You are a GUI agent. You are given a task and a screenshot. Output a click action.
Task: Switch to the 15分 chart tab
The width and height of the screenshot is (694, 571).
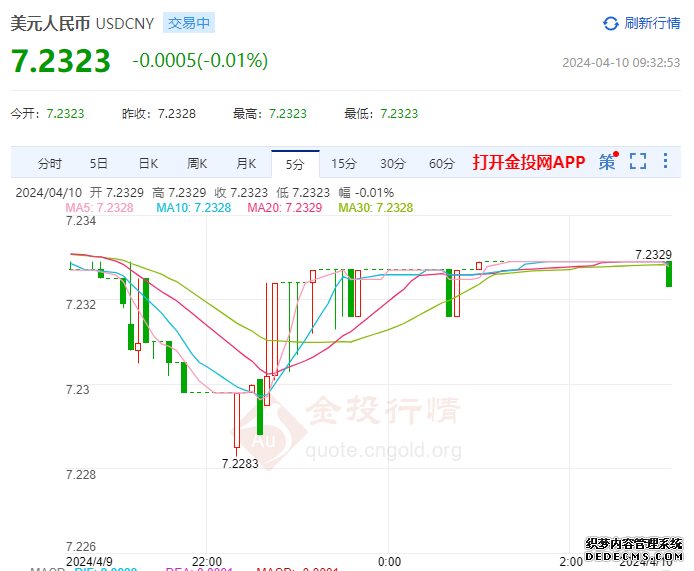point(344,164)
